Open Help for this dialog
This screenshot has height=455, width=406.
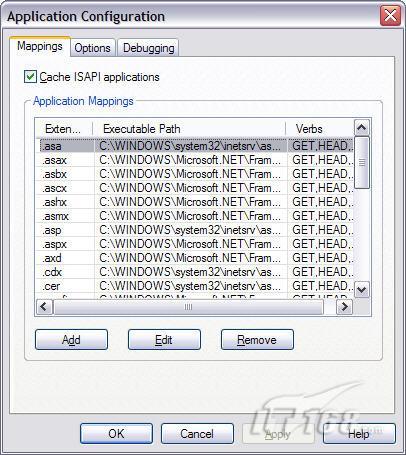pyautogui.click(x=359, y=434)
